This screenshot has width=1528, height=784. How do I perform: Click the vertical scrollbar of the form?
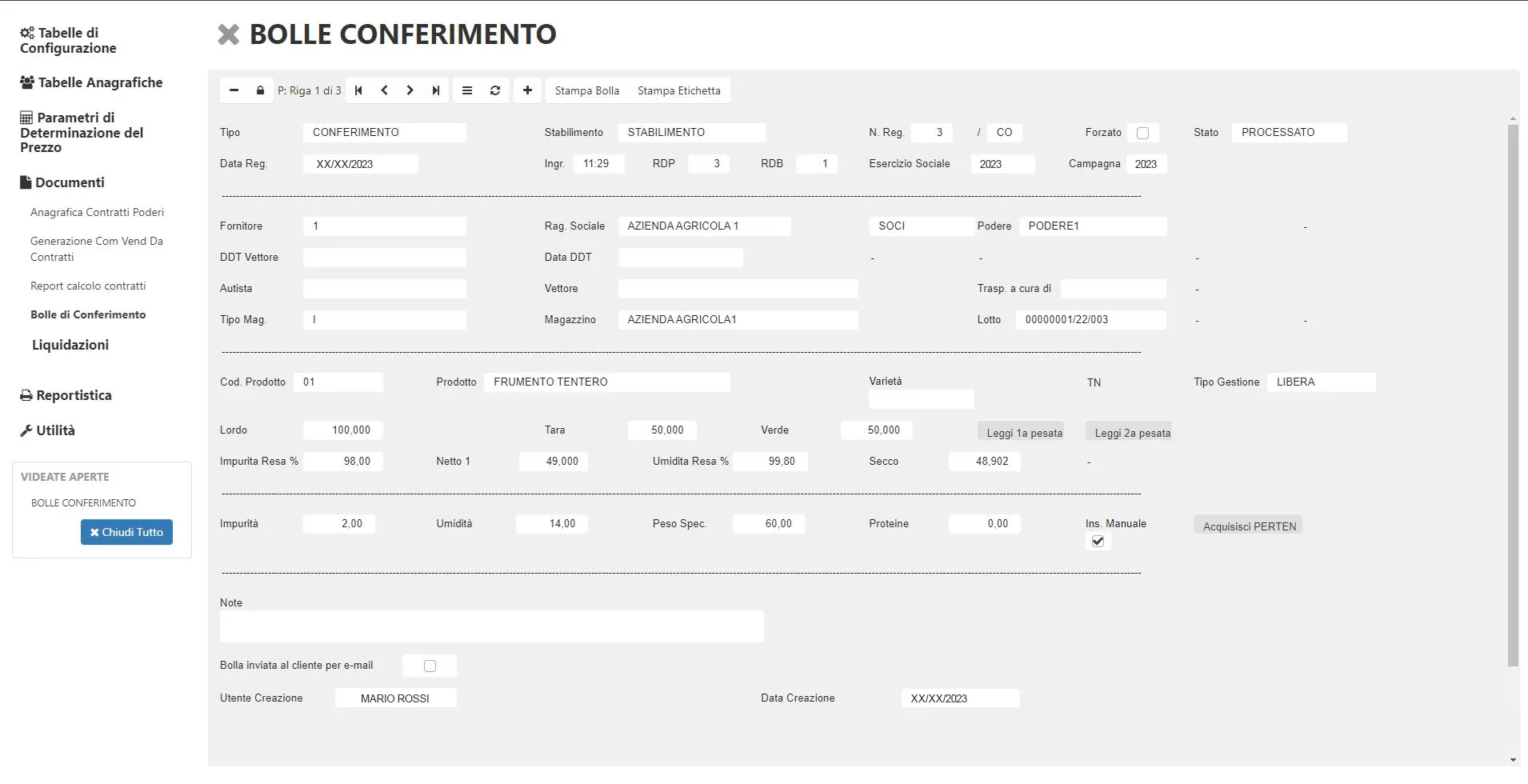(1512, 395)
